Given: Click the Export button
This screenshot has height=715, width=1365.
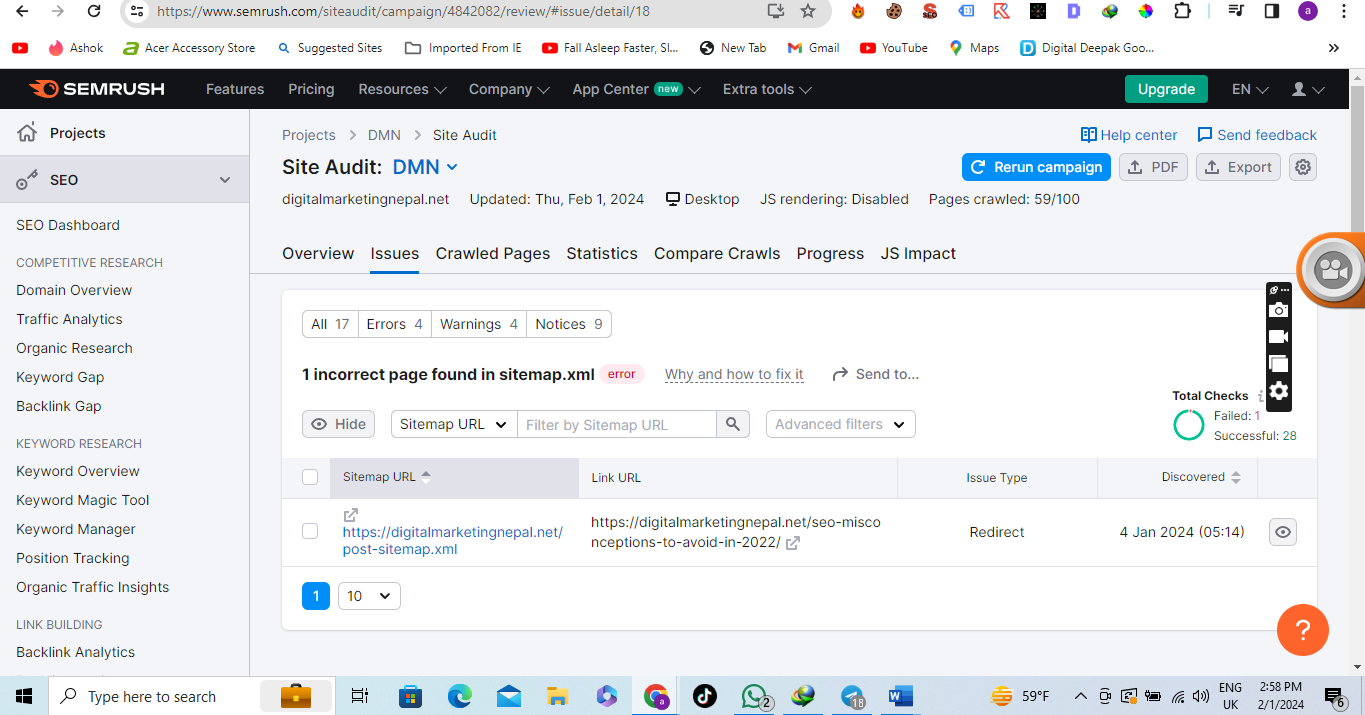Looking at the screenshot, I should (x=1238, y=167).
